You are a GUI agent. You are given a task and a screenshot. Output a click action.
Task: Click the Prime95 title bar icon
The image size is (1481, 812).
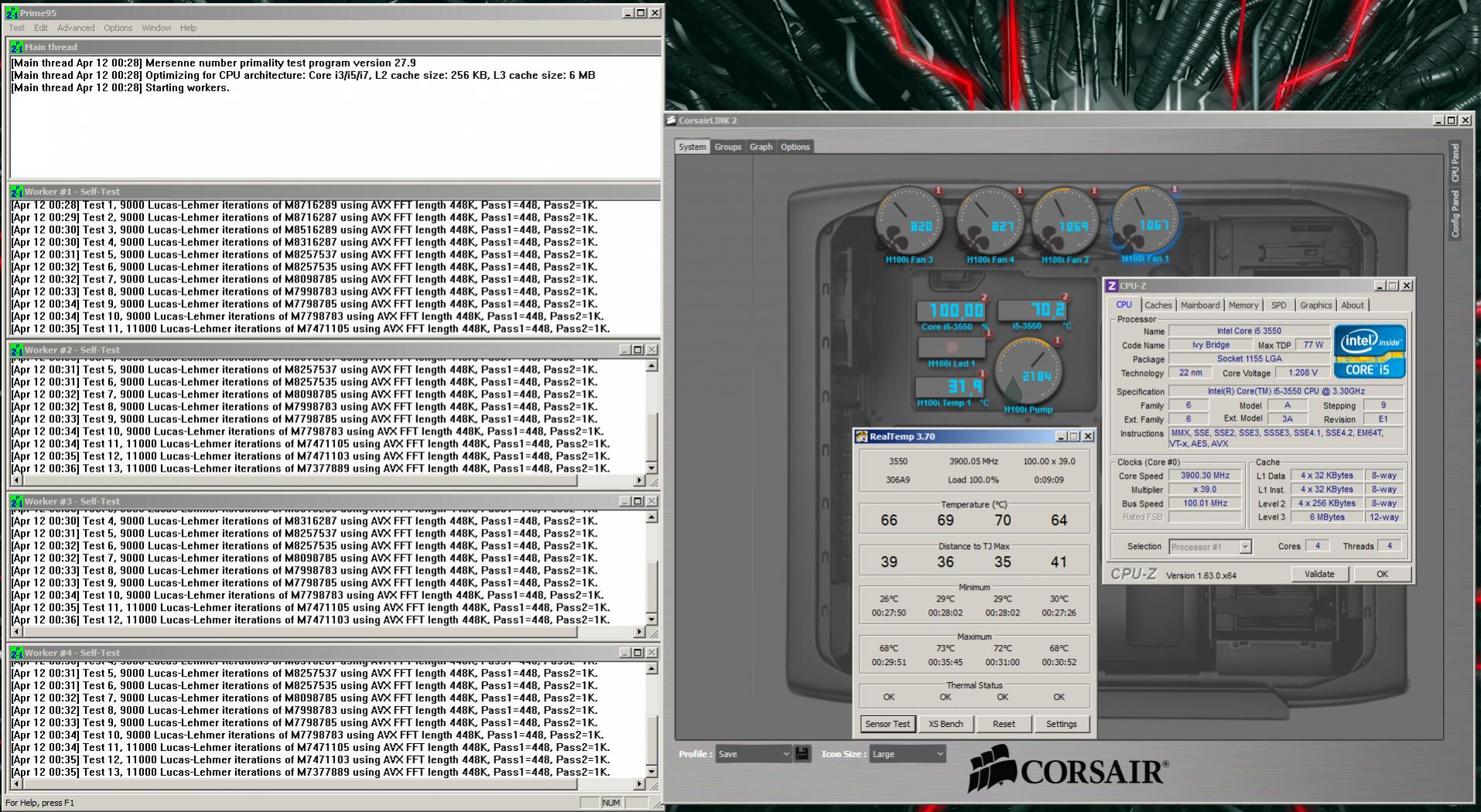point(12,13)
